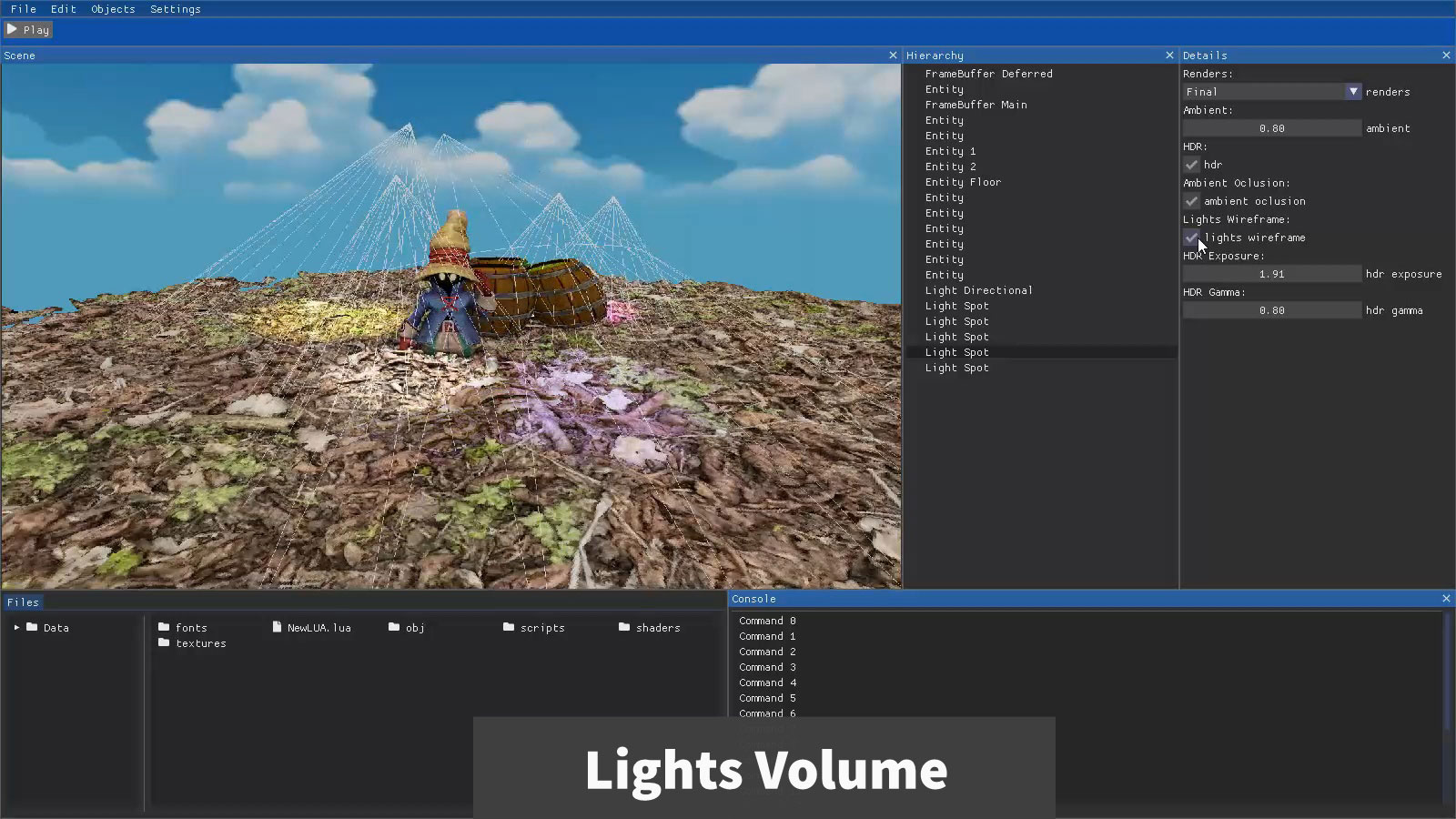
Task: Expand the Data folder tree node
Action: coord(16,628)
